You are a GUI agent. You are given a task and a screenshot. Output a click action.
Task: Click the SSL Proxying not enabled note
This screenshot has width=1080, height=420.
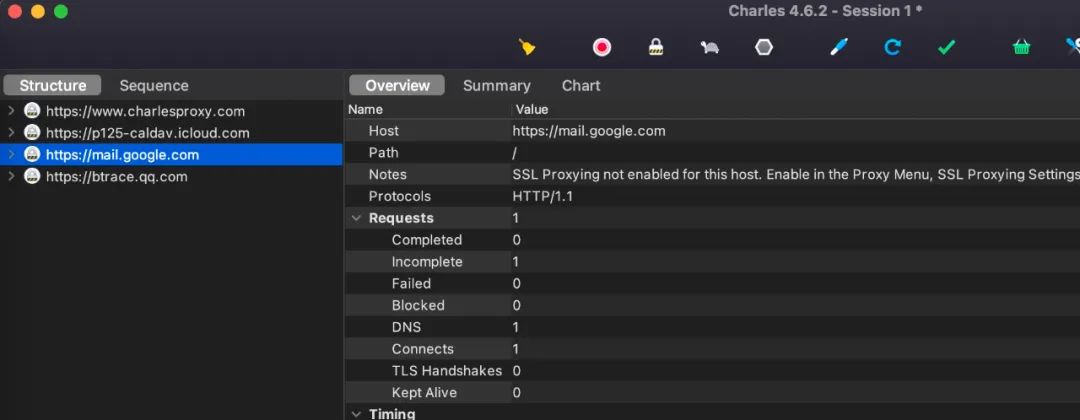(x=796, y=174)
